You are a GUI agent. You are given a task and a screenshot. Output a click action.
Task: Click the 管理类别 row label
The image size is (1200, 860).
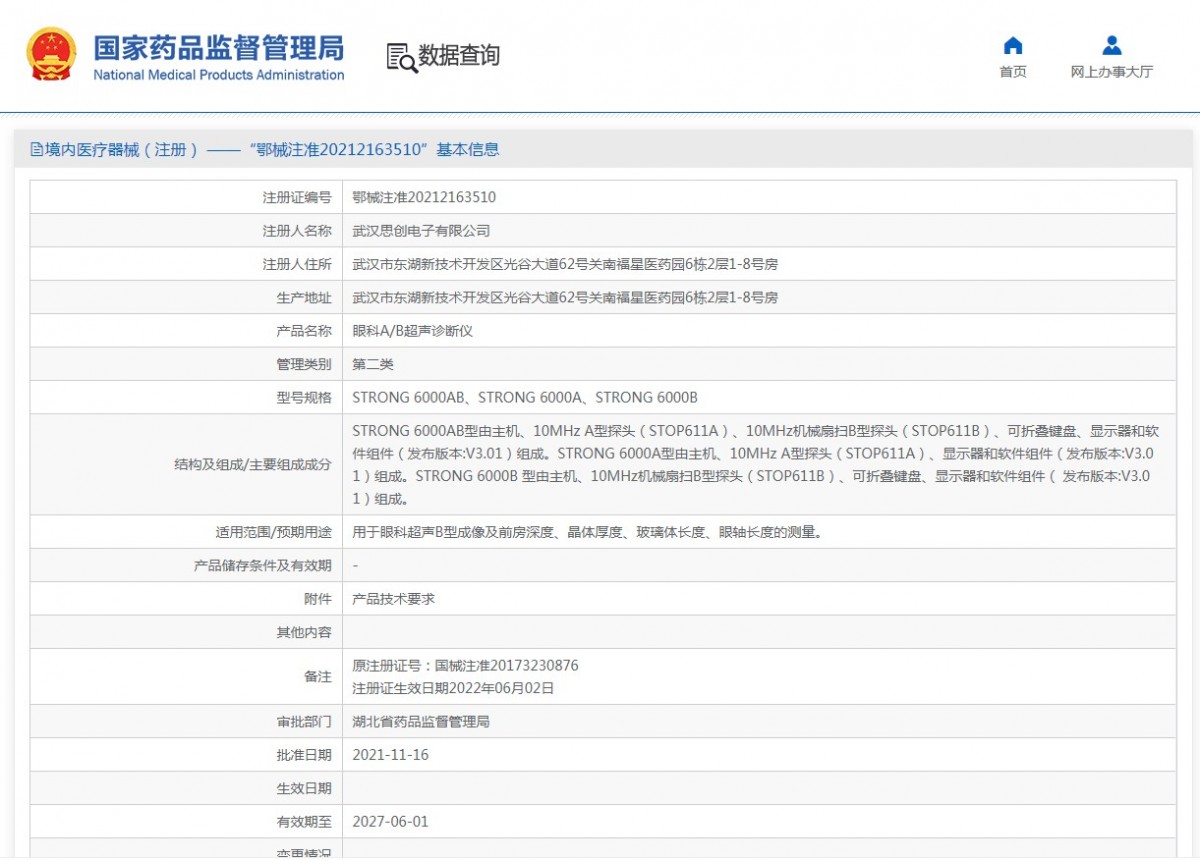click(304, 364)
